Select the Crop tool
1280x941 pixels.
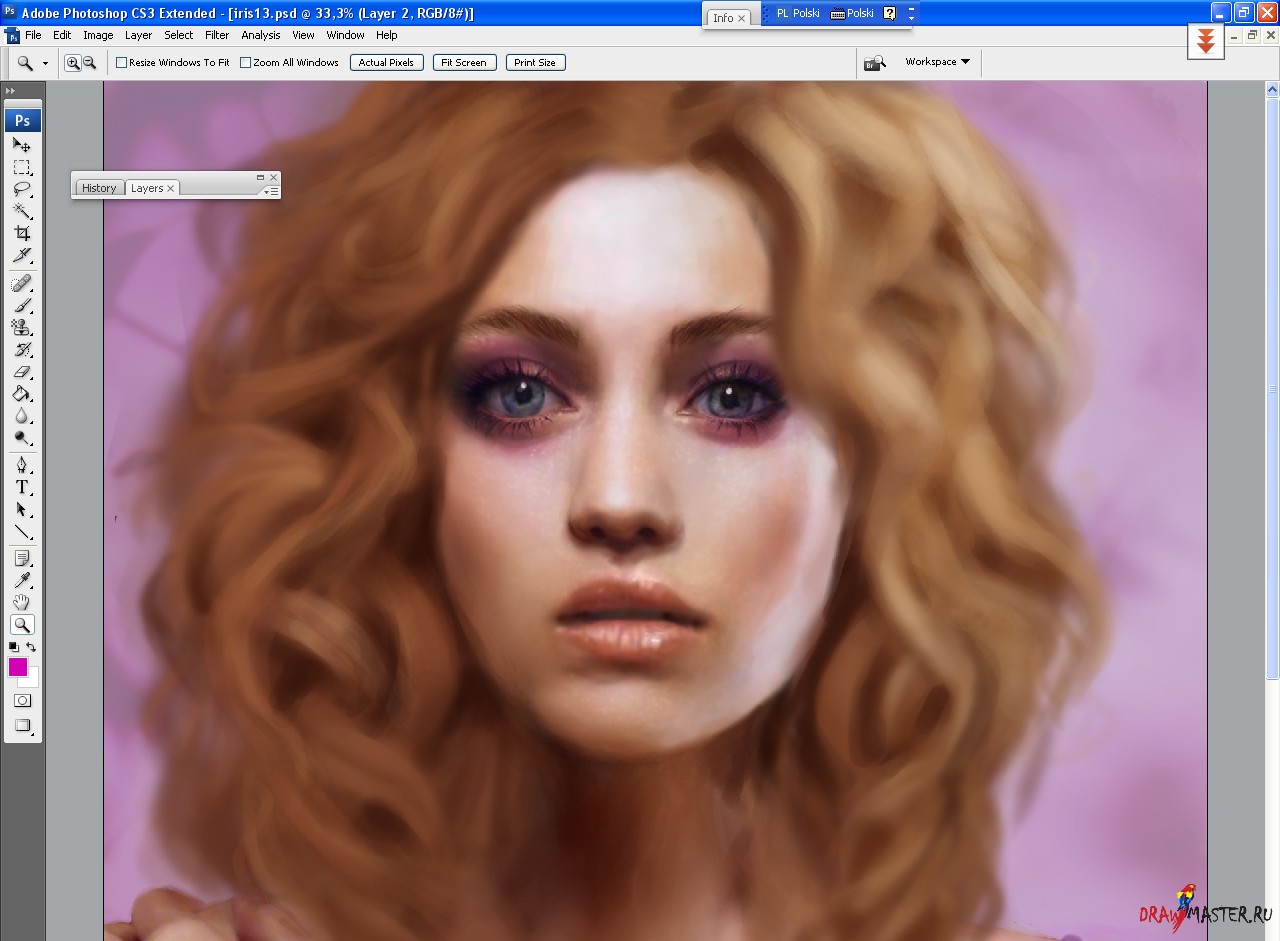pyautogui.click(x=22, y=233)
